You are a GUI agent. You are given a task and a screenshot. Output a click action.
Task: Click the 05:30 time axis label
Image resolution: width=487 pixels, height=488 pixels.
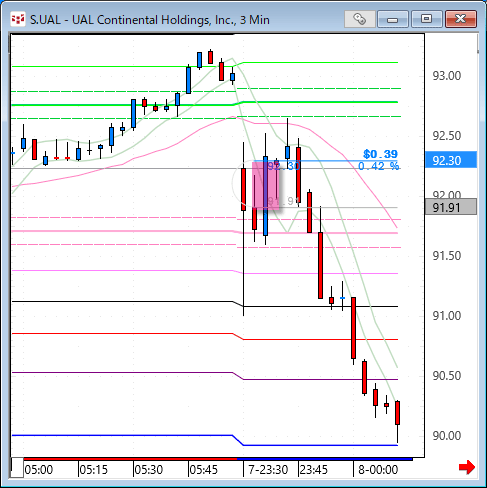point(149,470)
